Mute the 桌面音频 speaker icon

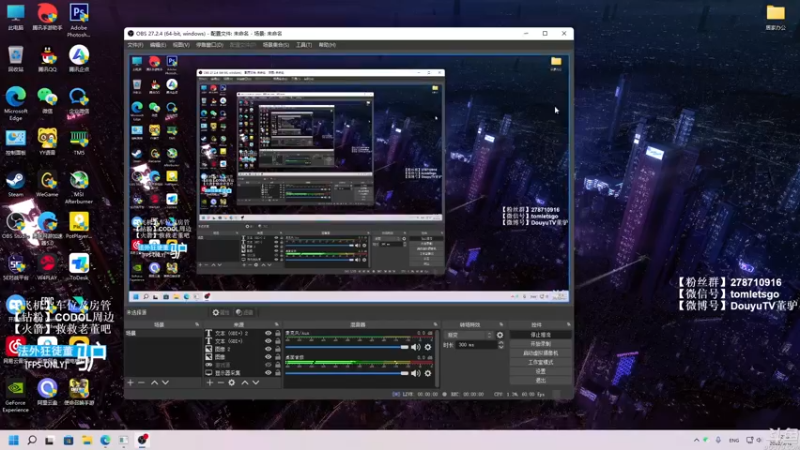point(416,373)
